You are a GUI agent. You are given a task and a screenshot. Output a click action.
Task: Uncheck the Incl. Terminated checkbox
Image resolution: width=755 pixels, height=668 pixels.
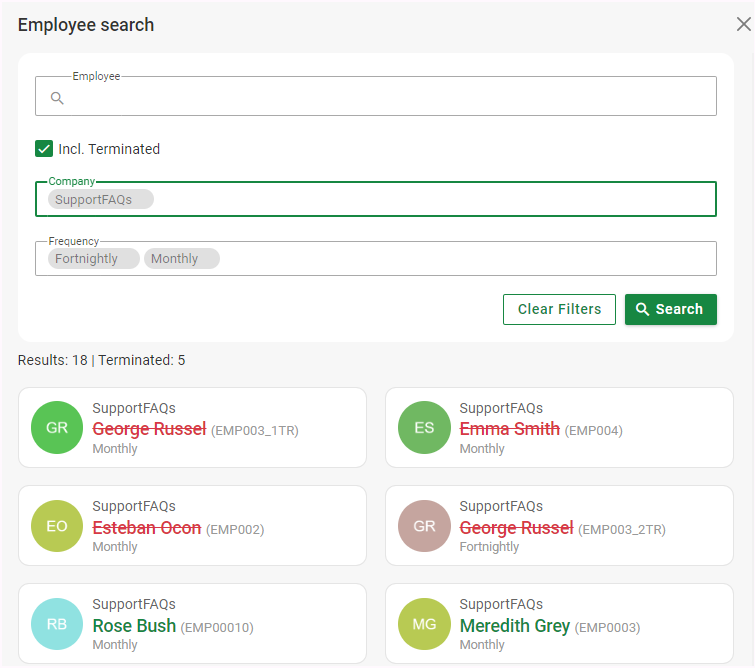44,149
